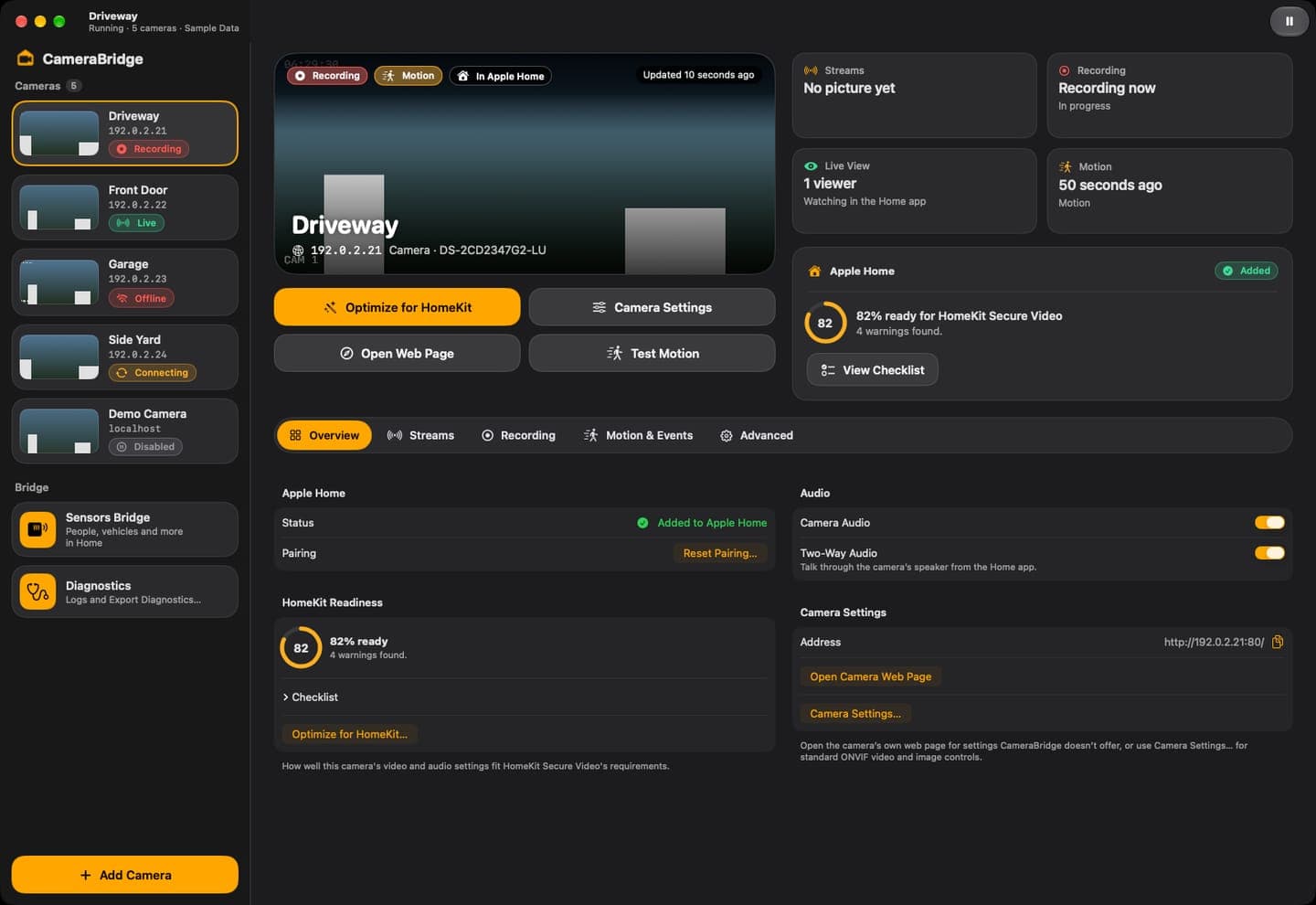This screenshot has height=905, width=1316.
Task: Click the motion figure icon on the Motion card
Action: pos(1066,166)
